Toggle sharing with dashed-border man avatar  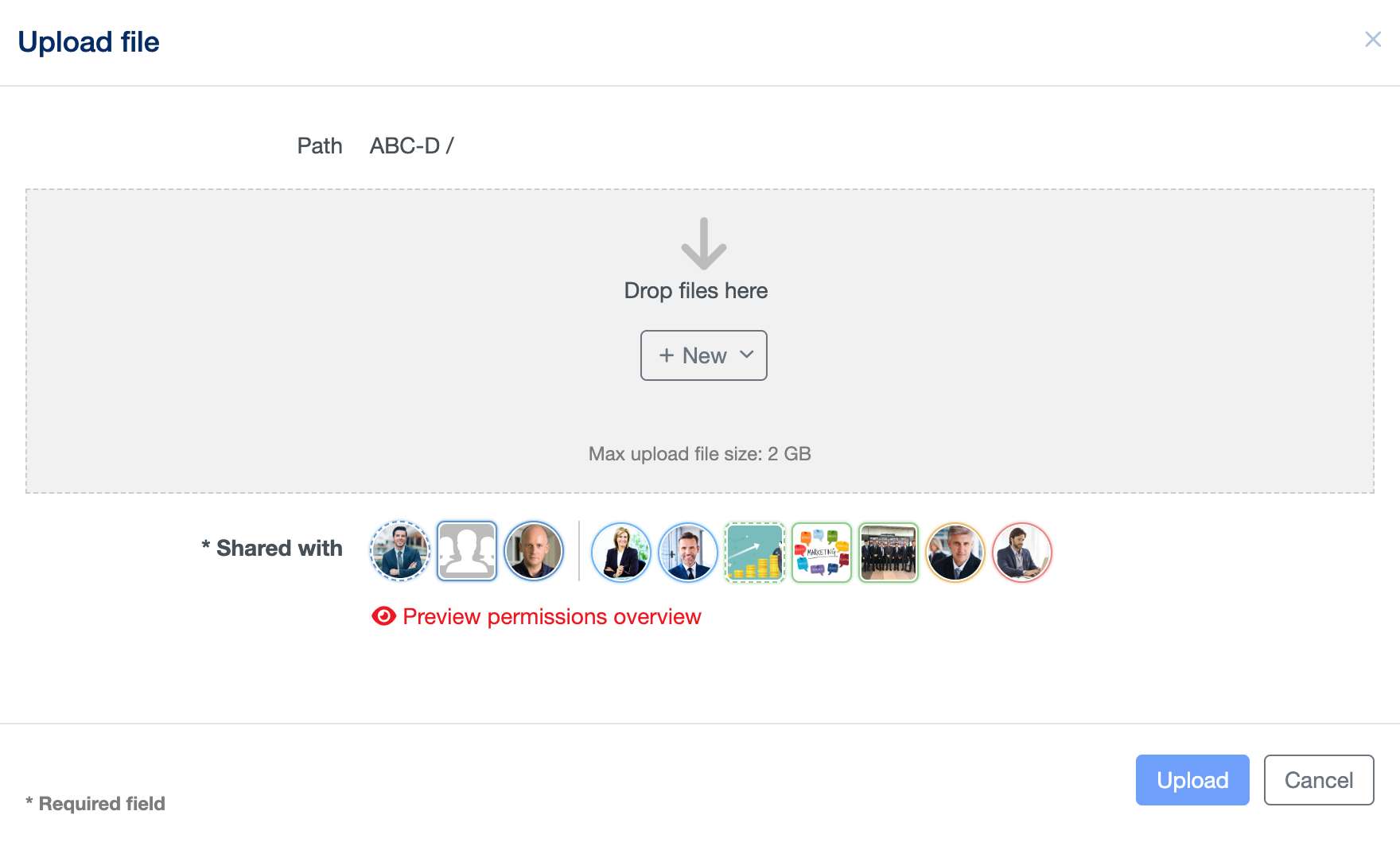(x=400, y=551)
